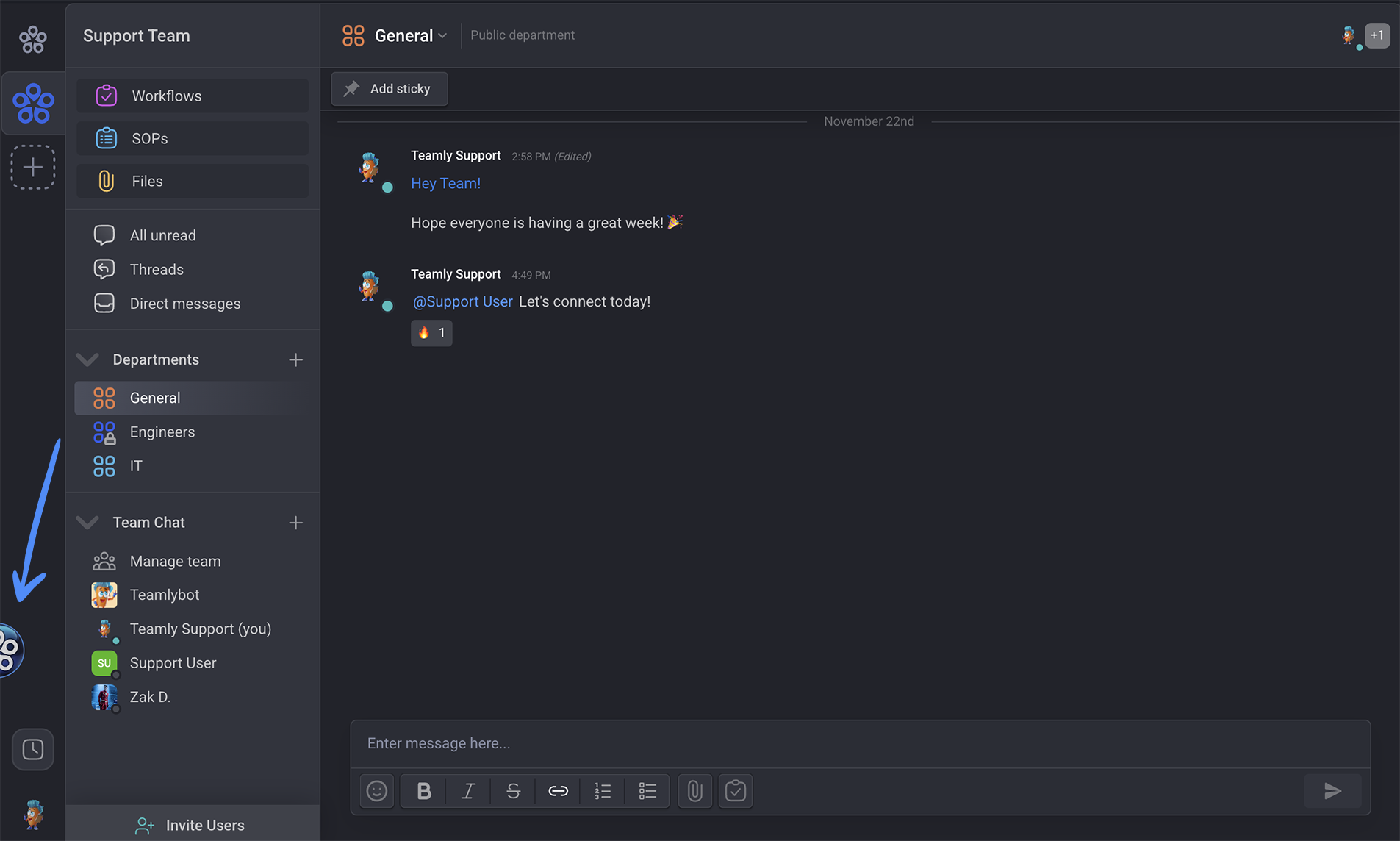This screenshot has width=1400, height=841.
Task: Click the Add sticky button
Action: (390, 89)
